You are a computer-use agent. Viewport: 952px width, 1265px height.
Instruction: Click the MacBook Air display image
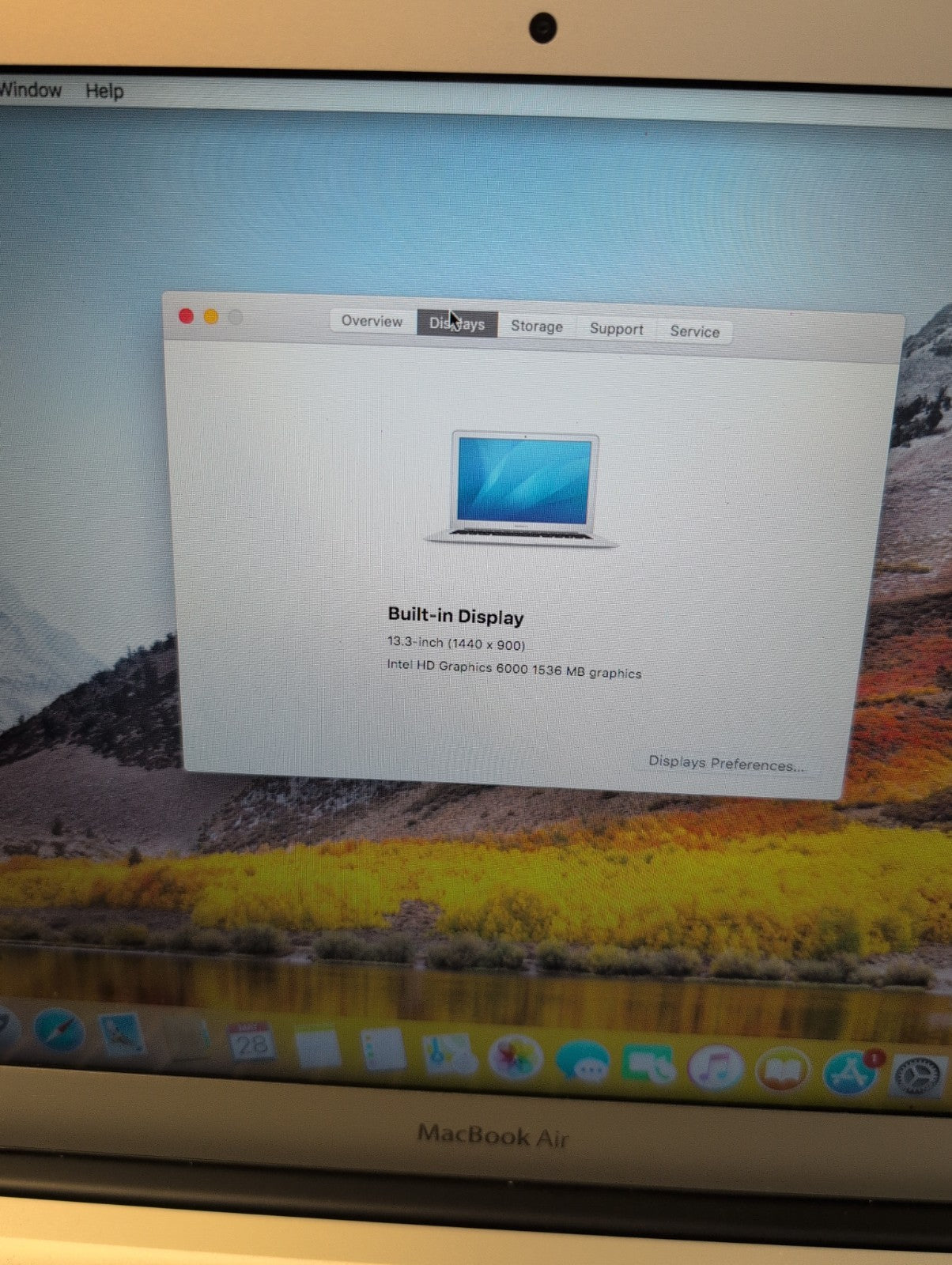(x=523, y=489)
